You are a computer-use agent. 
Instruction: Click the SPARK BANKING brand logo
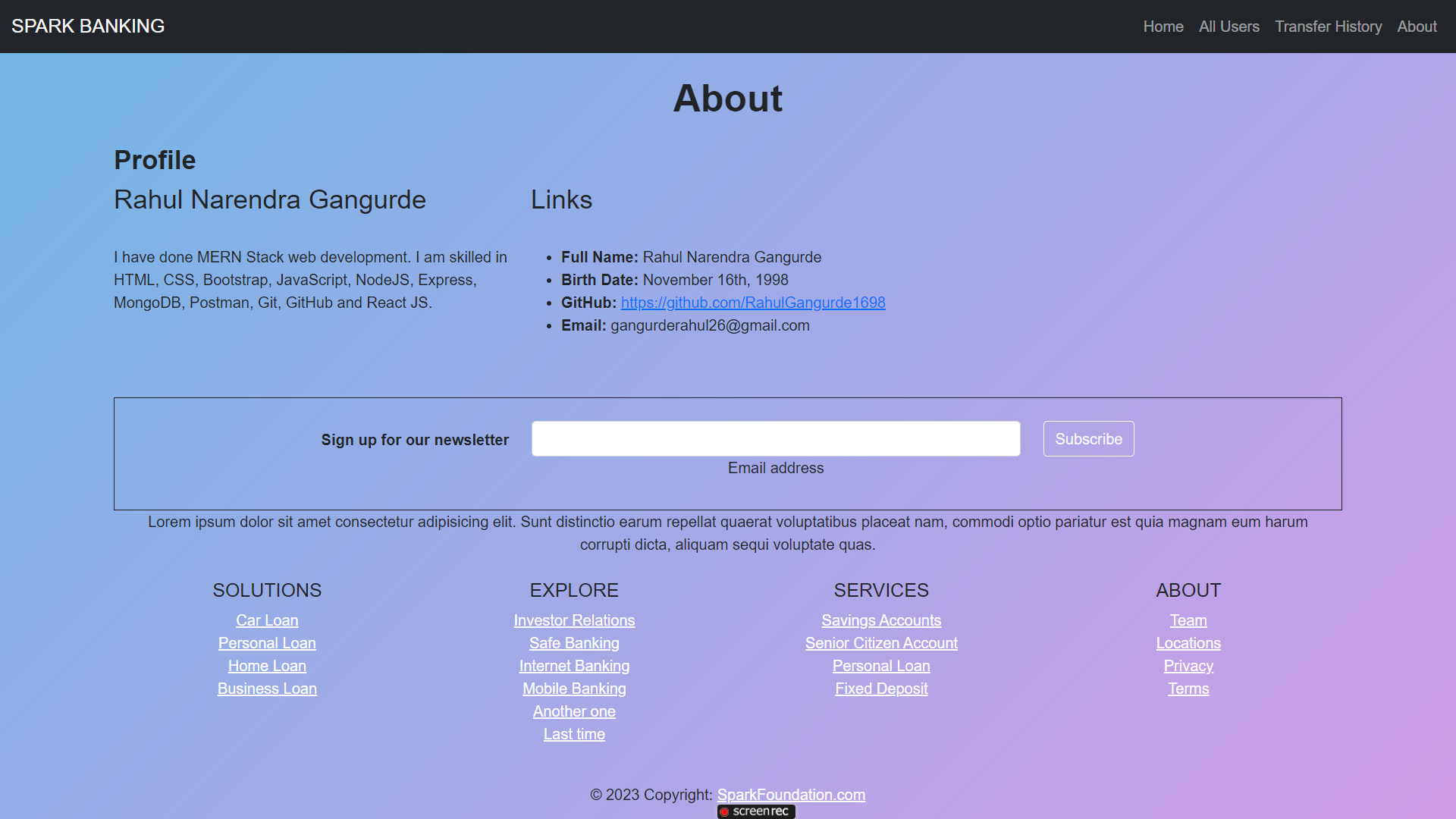pyautogui.click(x=88, y=26)
